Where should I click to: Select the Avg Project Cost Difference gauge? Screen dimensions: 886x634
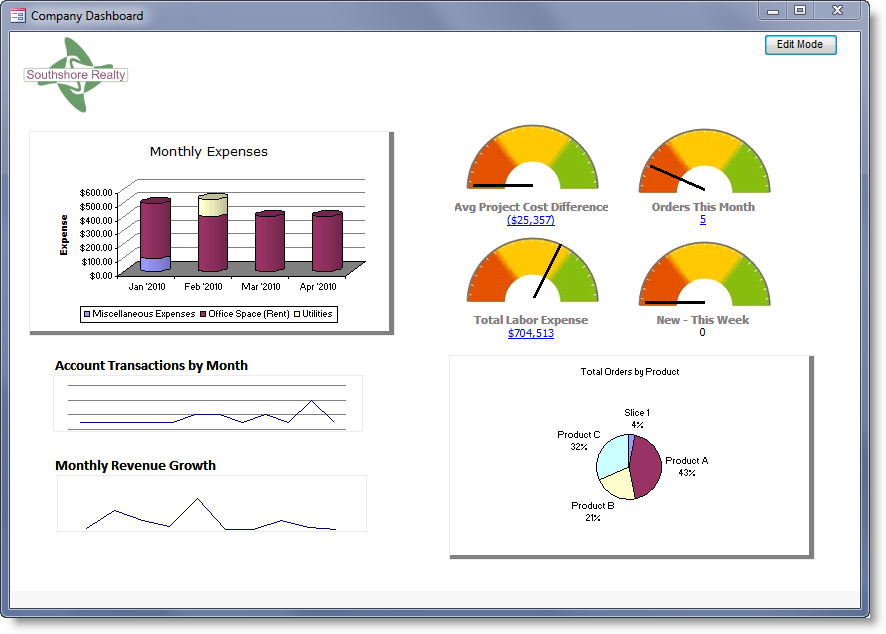[x=531, y=160]
